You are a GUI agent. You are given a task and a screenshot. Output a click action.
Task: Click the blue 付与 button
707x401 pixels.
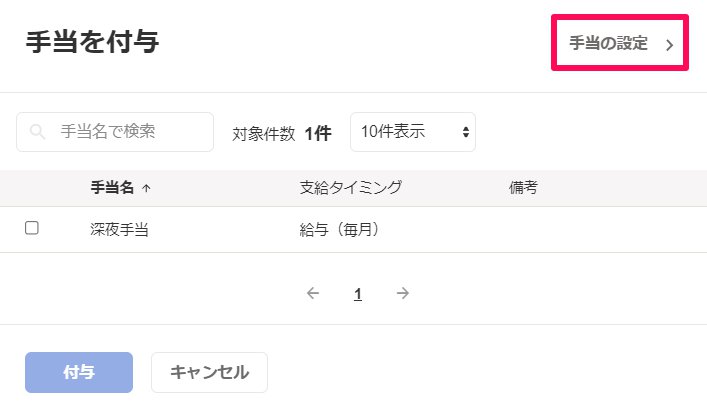(x=79, y=373)
